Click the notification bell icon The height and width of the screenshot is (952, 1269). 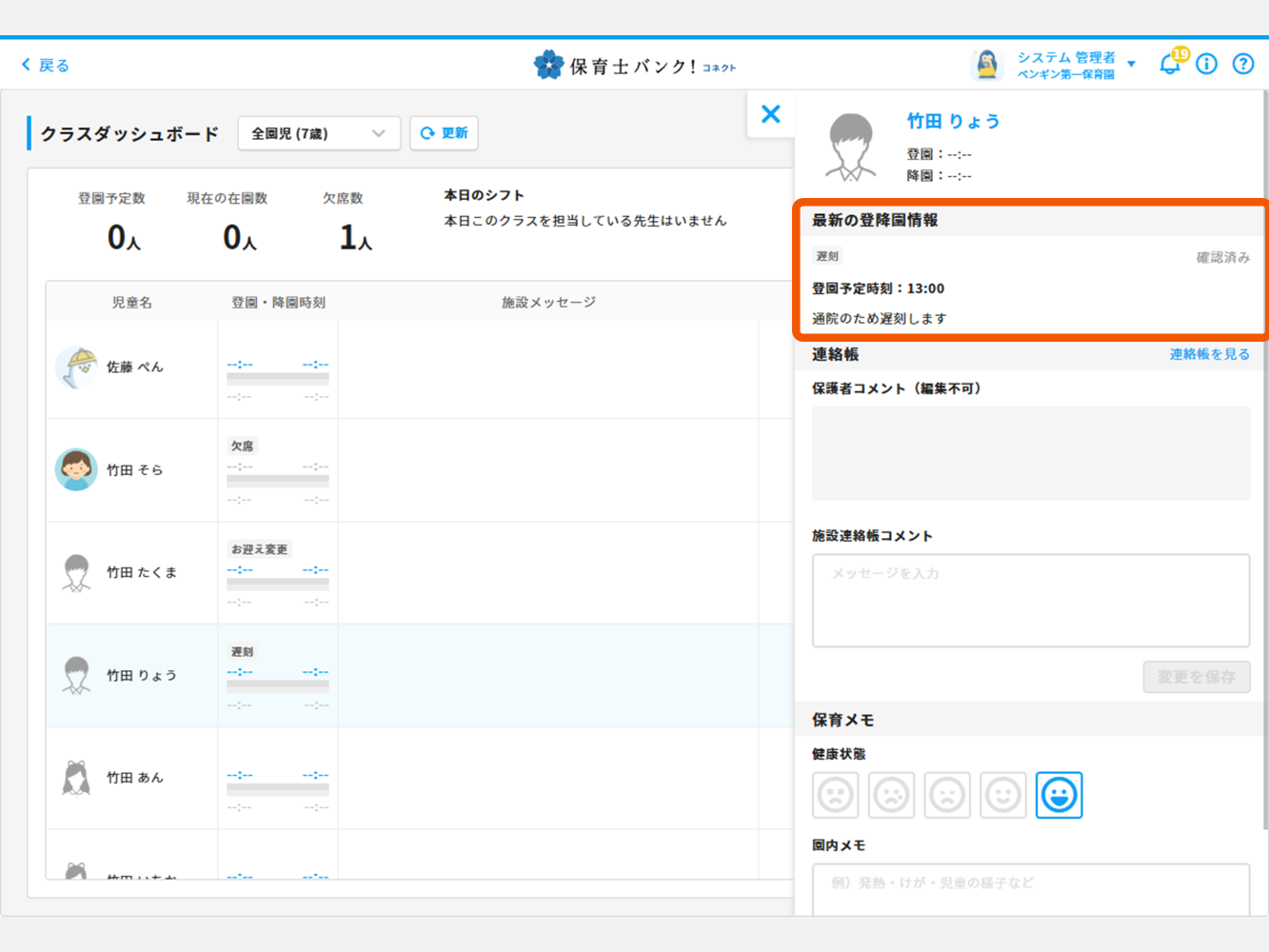point(1169,65)
